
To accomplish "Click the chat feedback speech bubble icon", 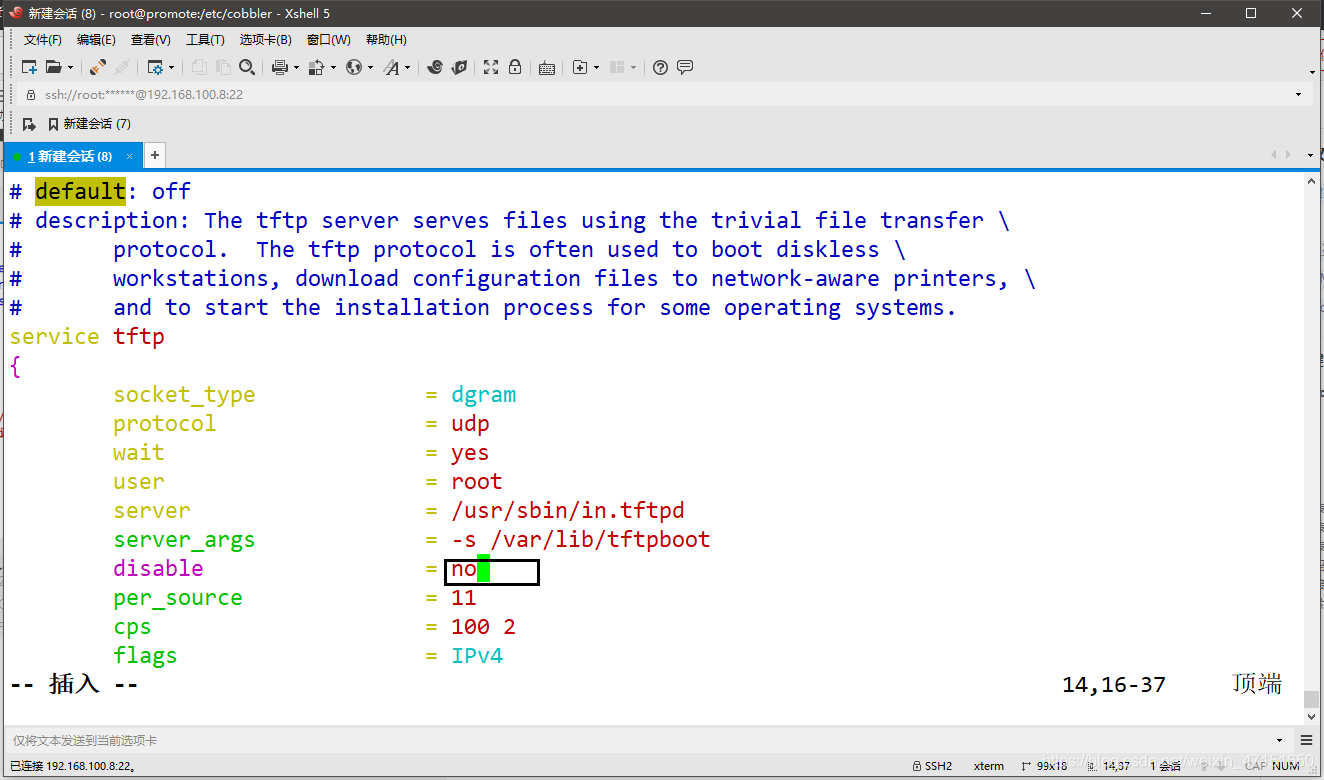I will click(685, 67).
